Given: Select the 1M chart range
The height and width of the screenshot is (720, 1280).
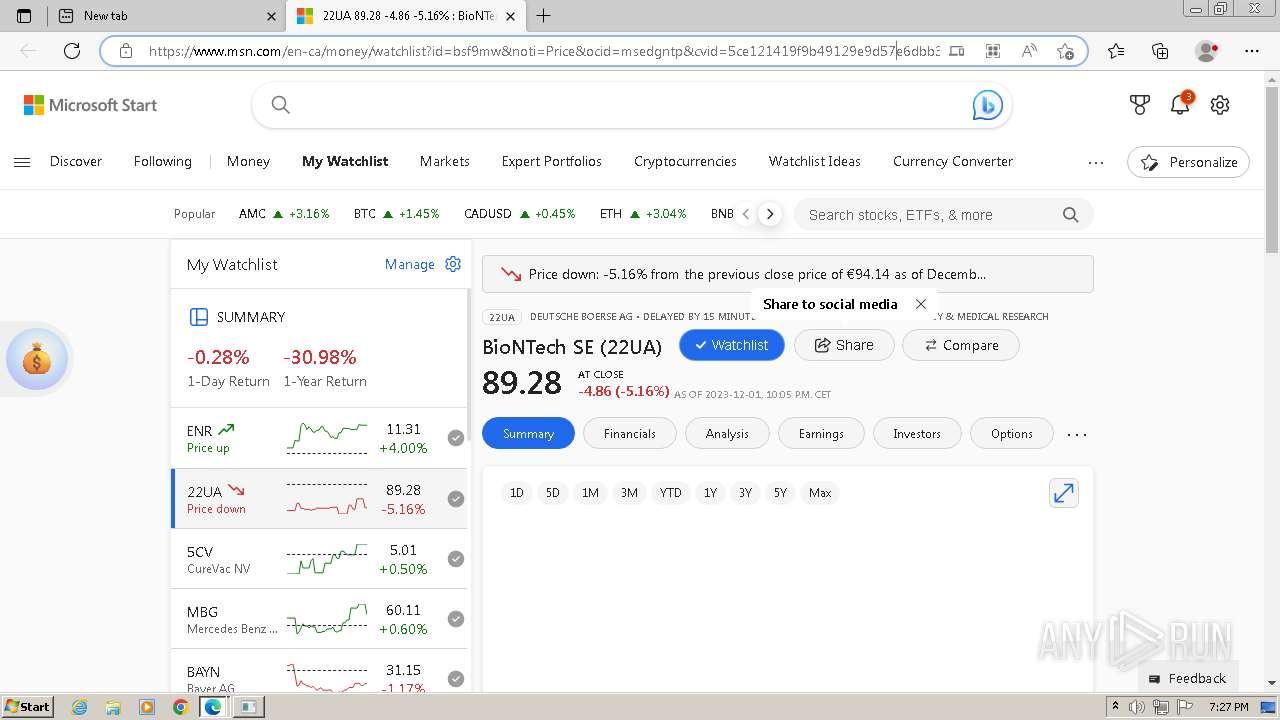Looking at the screenshot, I should point(590,493).
